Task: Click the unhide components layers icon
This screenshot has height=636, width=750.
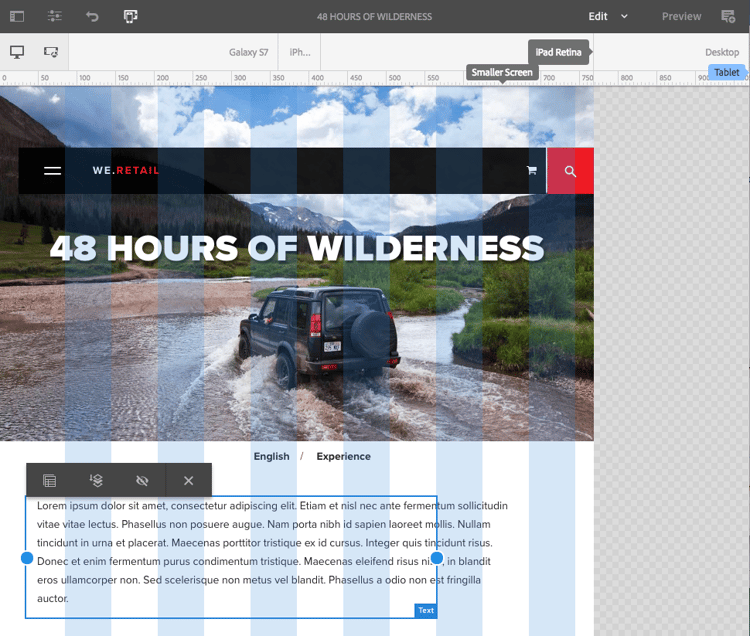Action: [96, 480]
